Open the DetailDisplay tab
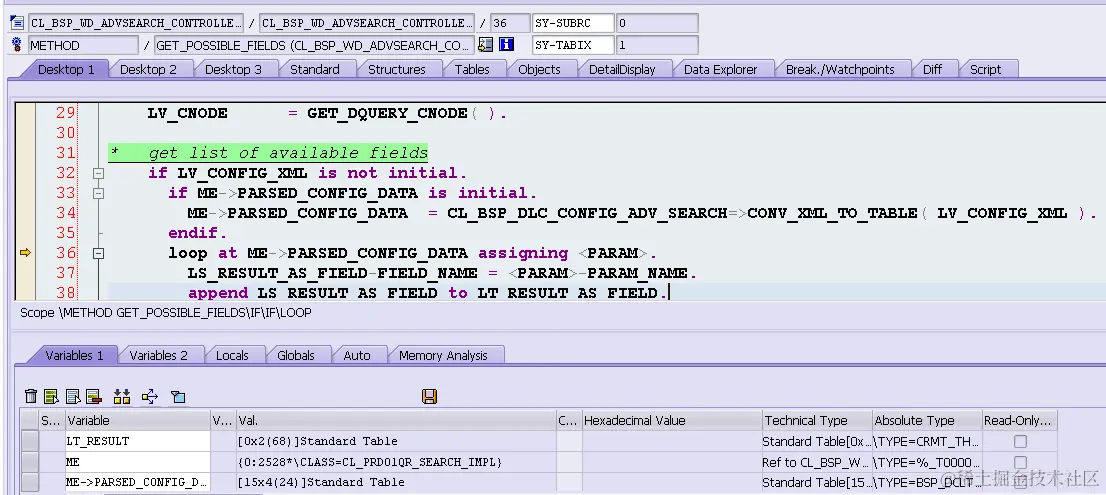Image resolution: width=1106 pixels, height=495 pixels. tap(622, 69)
